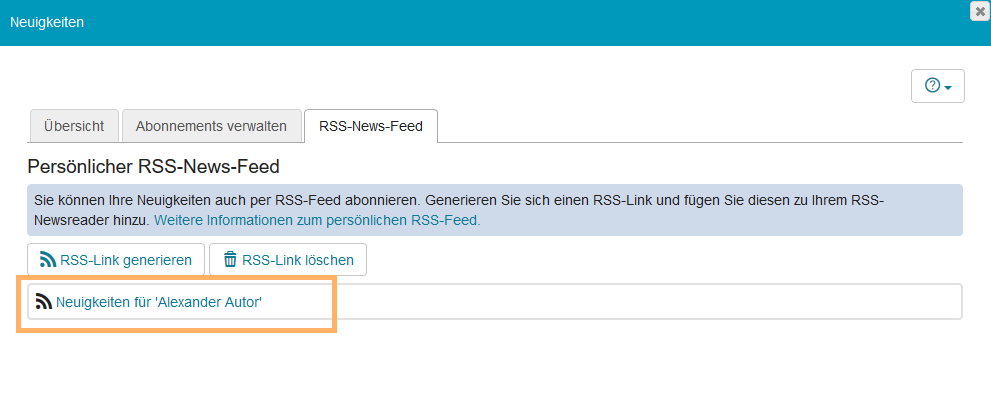Open Weitere Informationen zum persönlichen RSS-Feed link
Image resolution: width=991 pixels, height=394 pixels.
(317, 221)
